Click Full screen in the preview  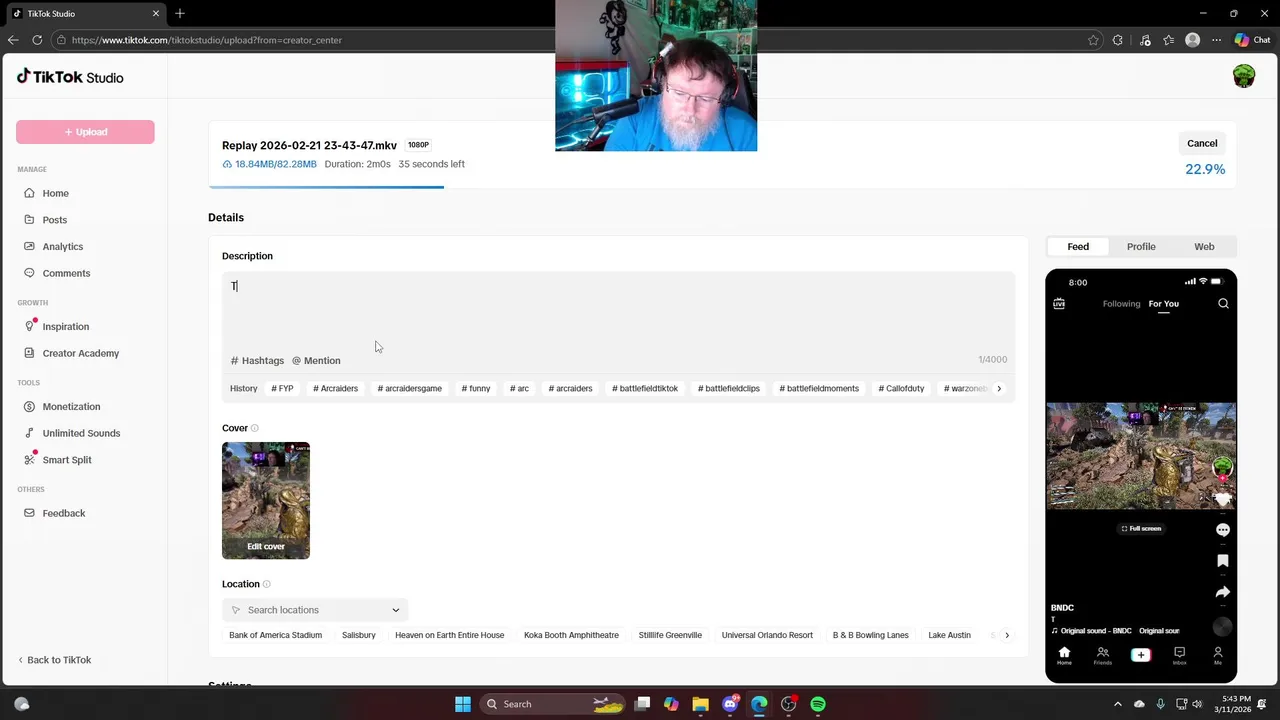coord(1141,528)
